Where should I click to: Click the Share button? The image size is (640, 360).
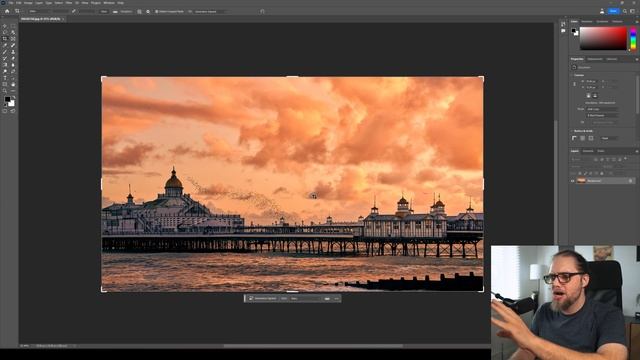pos(614,11)
